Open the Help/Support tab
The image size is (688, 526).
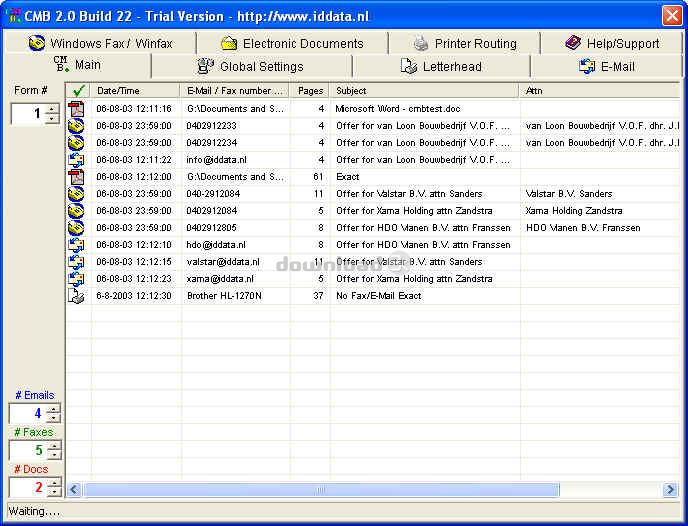612,43
